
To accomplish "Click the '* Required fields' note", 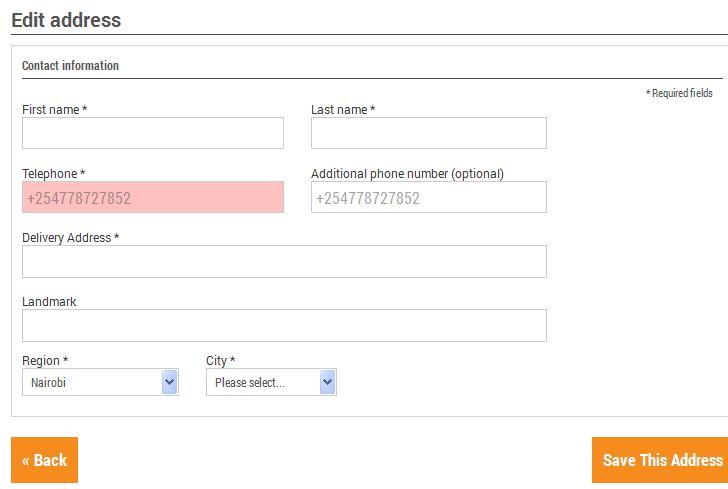I will click(x=679, y=93).
